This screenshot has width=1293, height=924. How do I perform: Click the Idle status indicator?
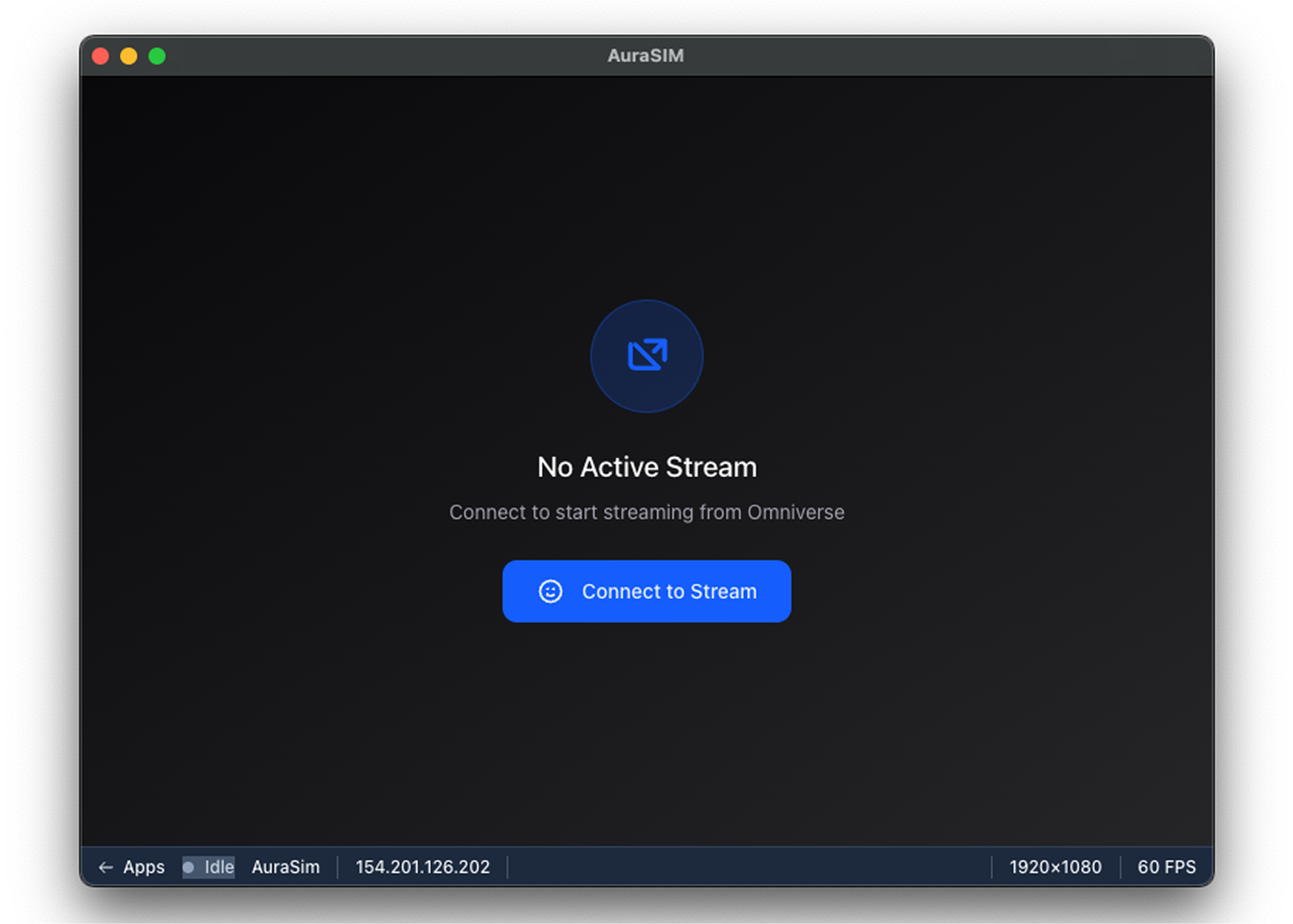pyautogui.click(x=208, y=867)
